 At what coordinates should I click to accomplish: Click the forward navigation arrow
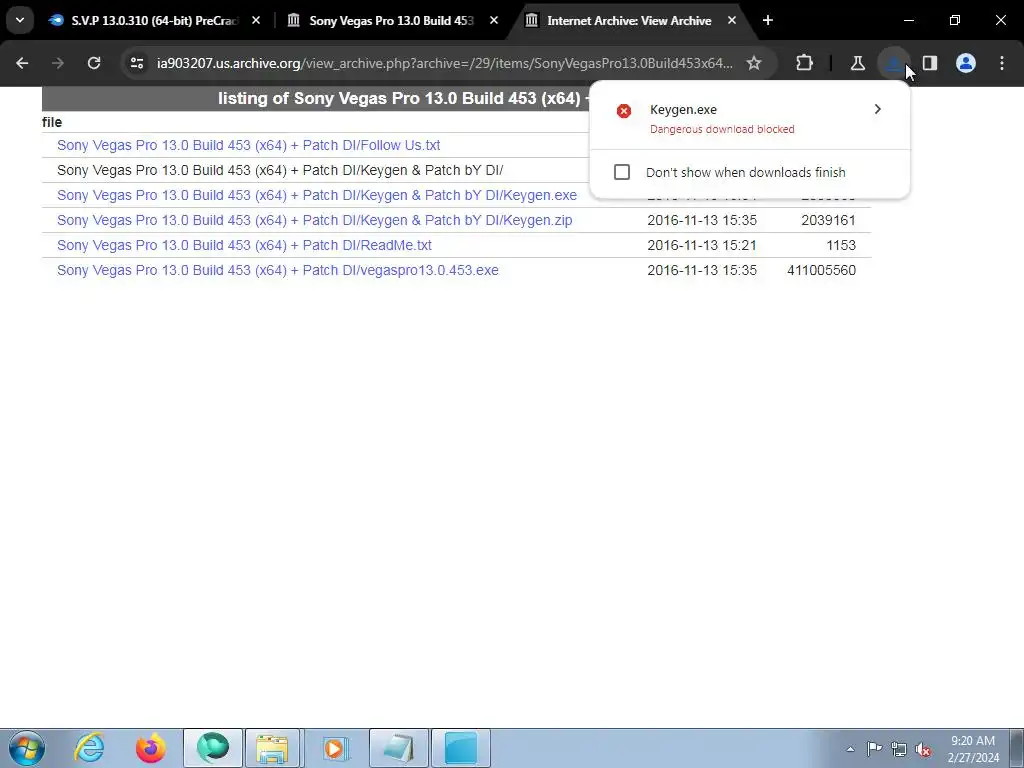(58, 63)
